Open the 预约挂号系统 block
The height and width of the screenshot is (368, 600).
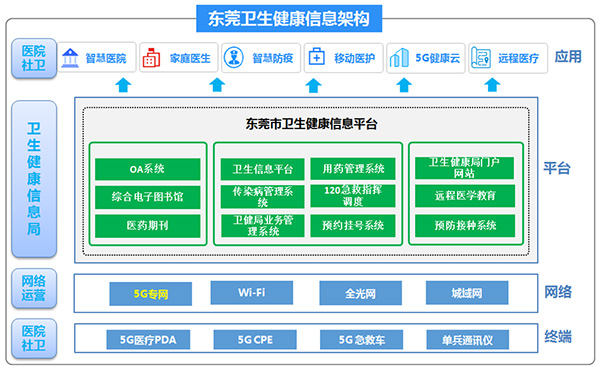coord(353,225)
